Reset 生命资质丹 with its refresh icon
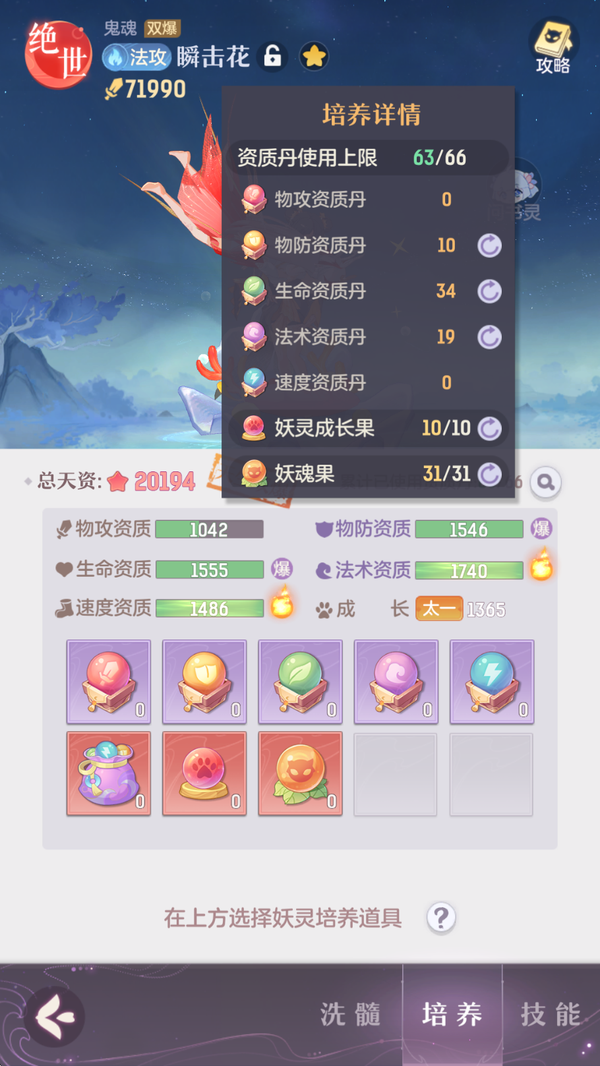The height and width of the screenshot is (1066, 600). click(x=489, y=291)
